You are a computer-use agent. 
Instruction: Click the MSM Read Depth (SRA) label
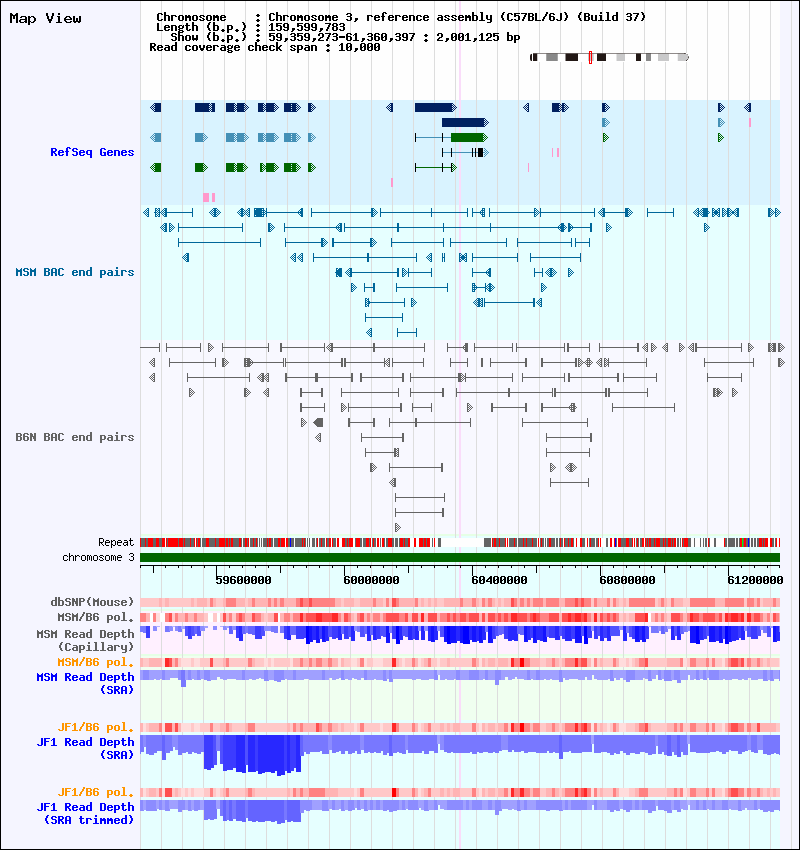click(85, 684)
